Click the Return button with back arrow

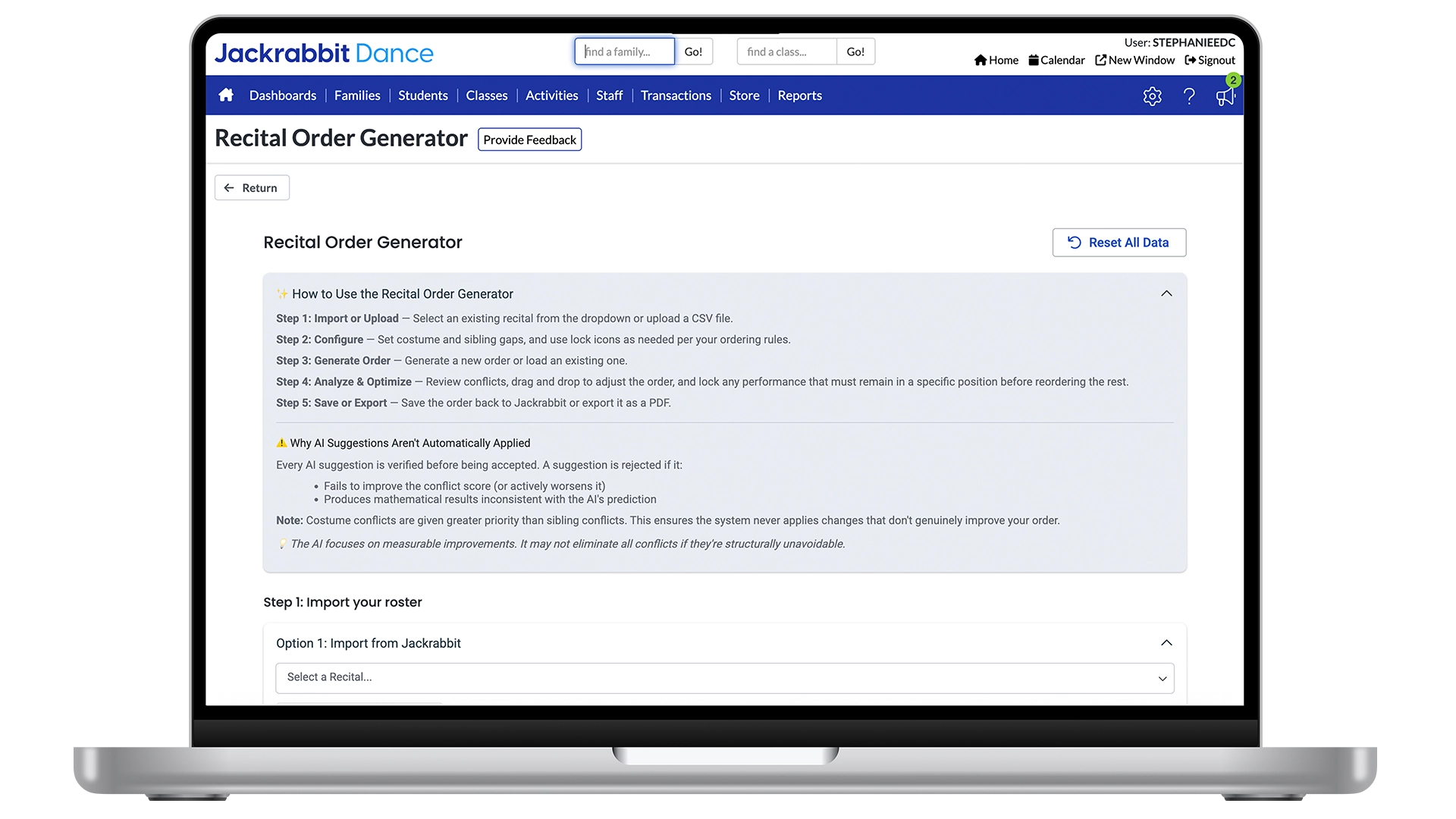click(252, 188)
